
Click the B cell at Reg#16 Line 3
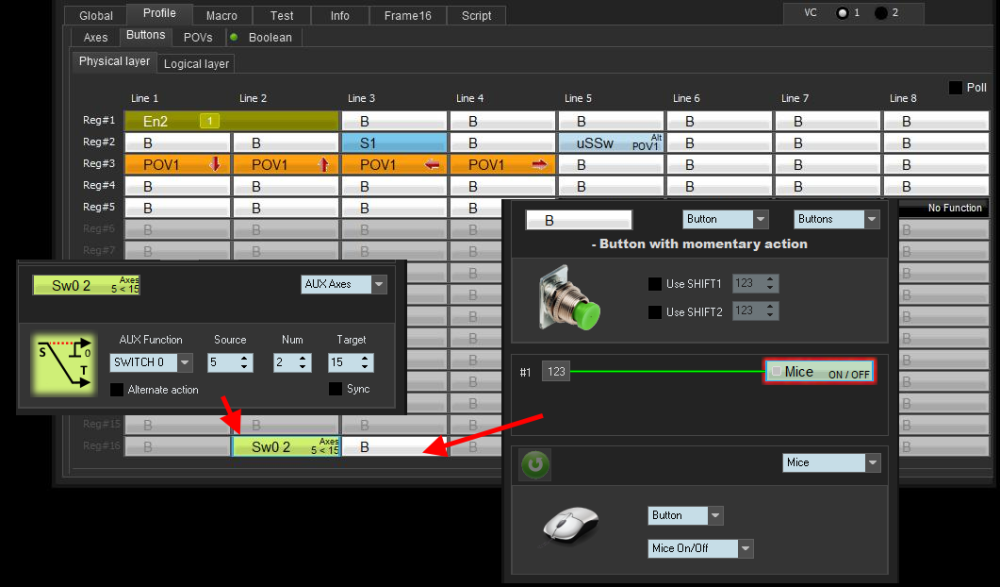coord(394,447)
